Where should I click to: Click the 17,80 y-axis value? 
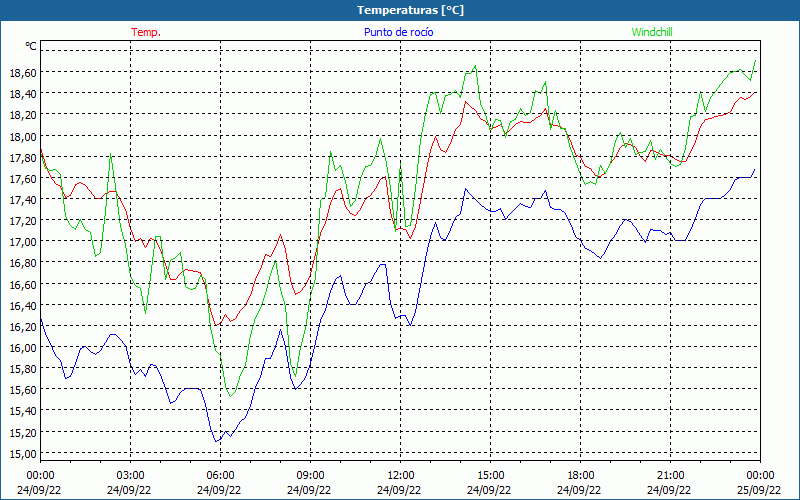(x=23, y=158)
